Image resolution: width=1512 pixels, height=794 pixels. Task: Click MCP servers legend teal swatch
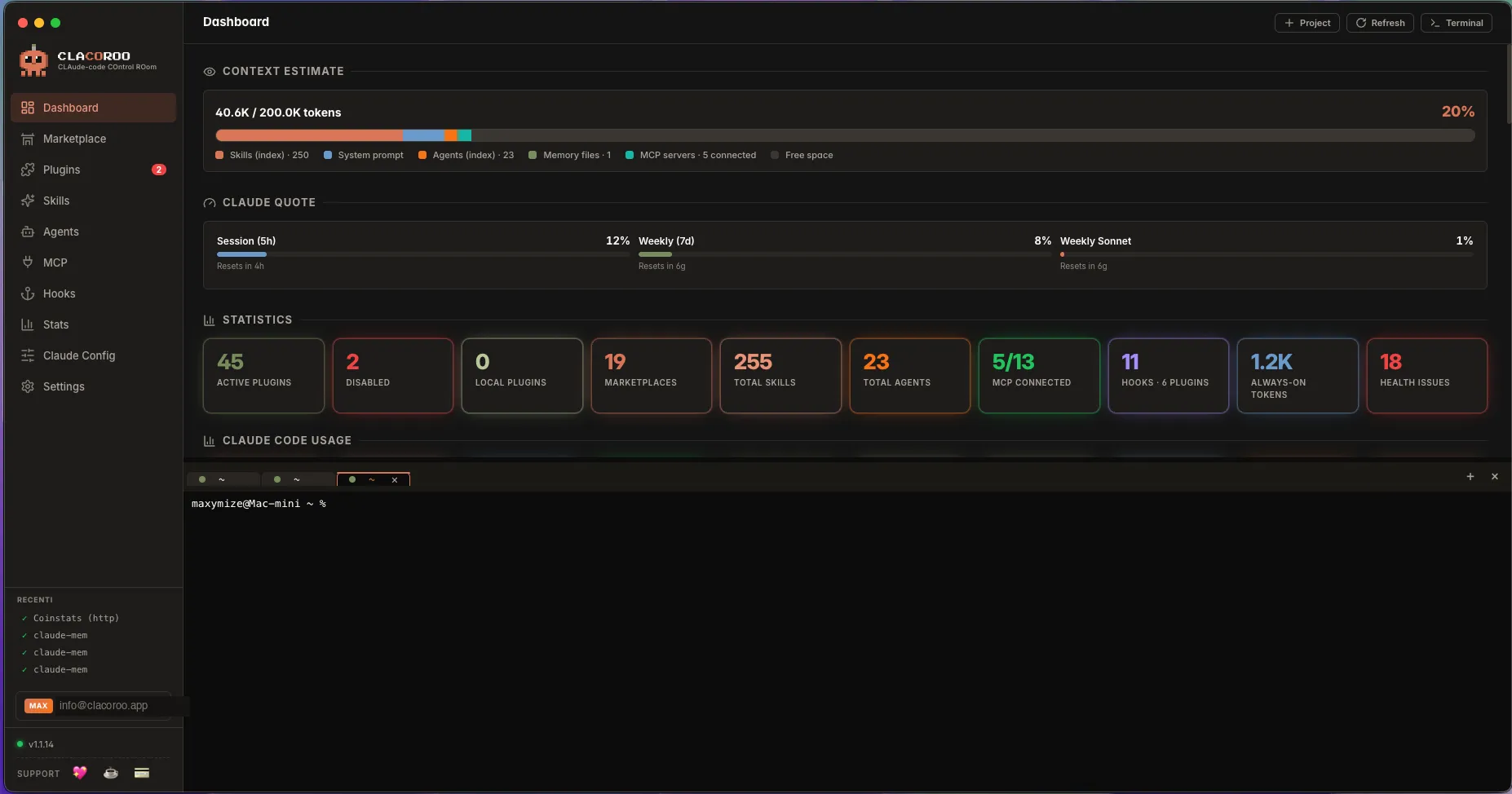pyautogui.click(x=630, y=155)
